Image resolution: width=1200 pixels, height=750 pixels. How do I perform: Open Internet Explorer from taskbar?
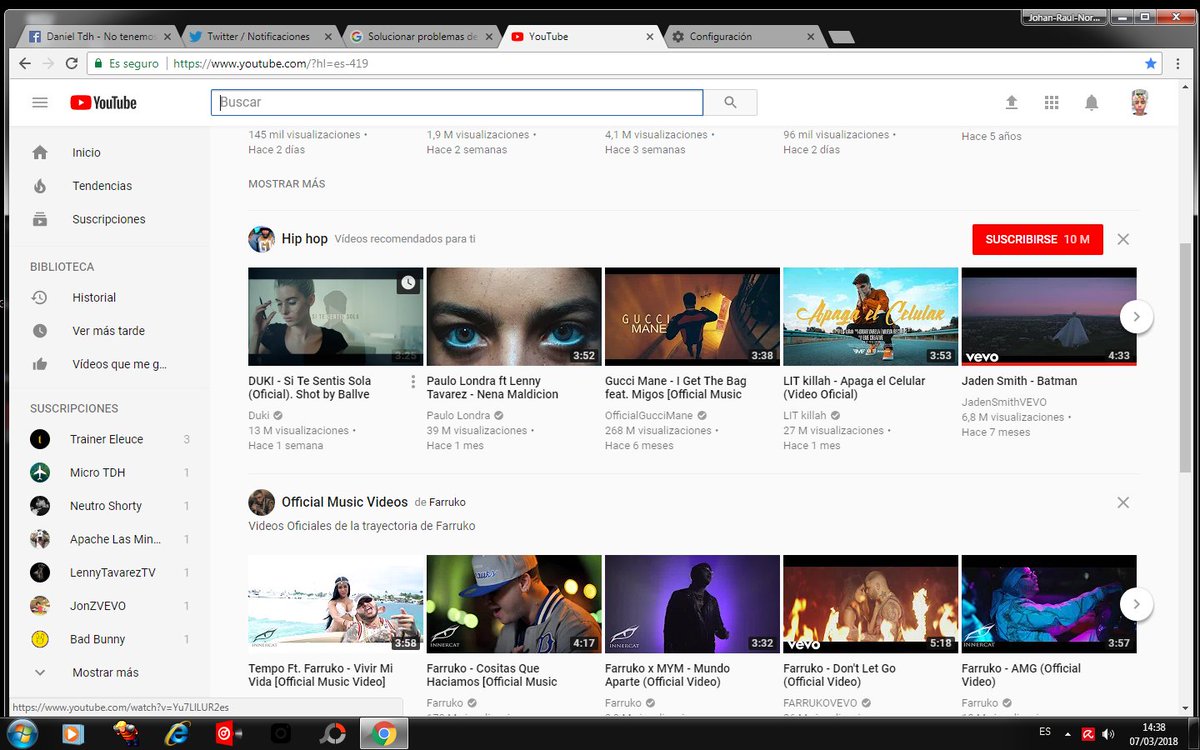pyautogui.click(x=178, y=733)
